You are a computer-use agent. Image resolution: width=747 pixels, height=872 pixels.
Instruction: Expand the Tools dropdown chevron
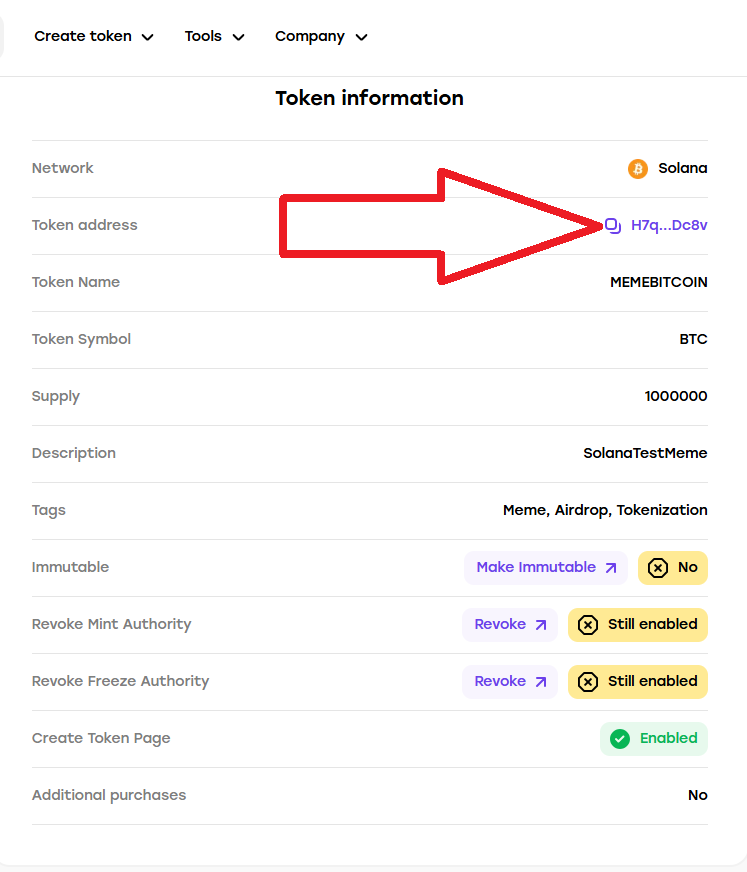tap(239, 37)
